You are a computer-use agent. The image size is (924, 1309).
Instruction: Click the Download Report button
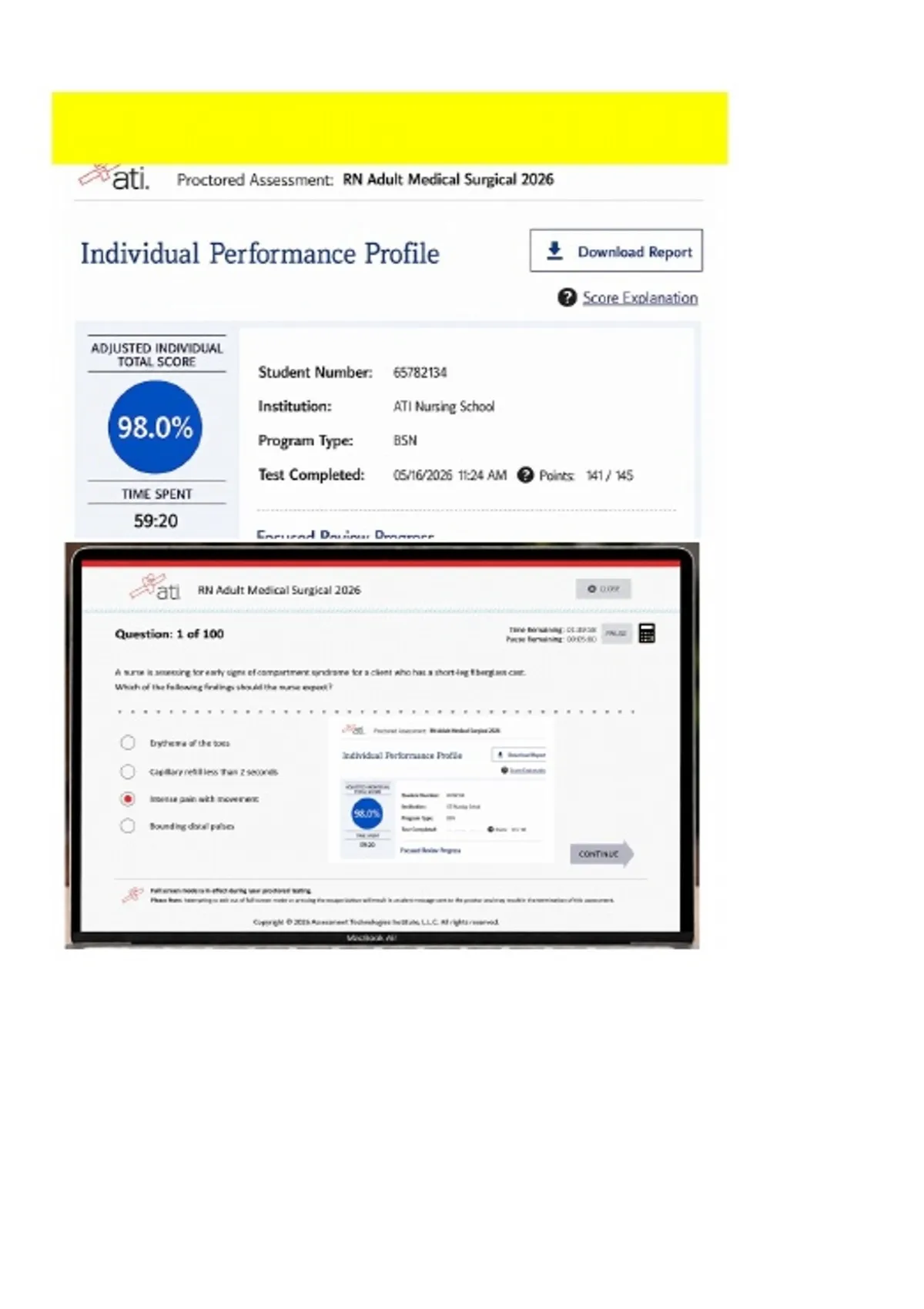(x=616, y=250)
